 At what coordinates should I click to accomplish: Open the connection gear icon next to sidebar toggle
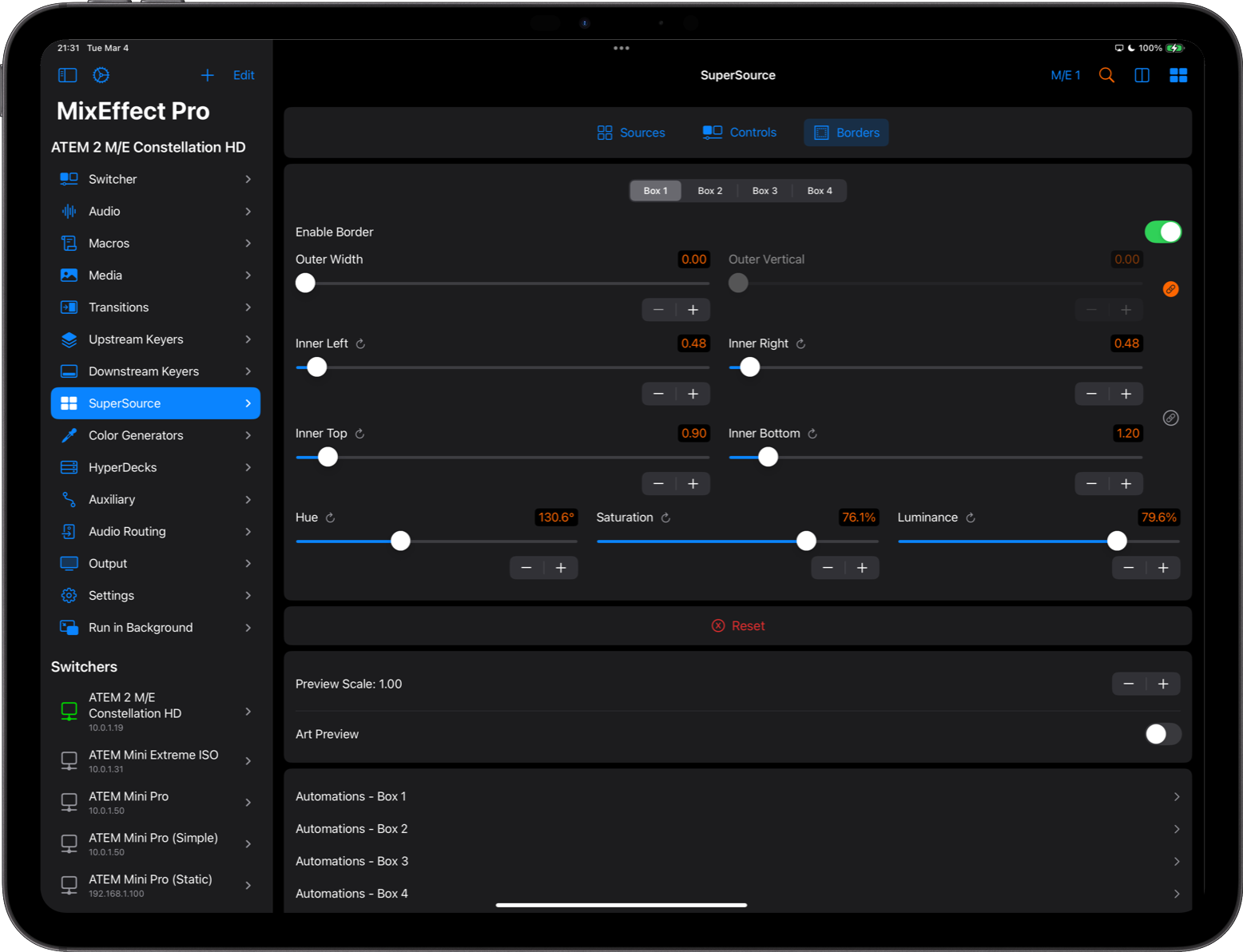point(101,75)
